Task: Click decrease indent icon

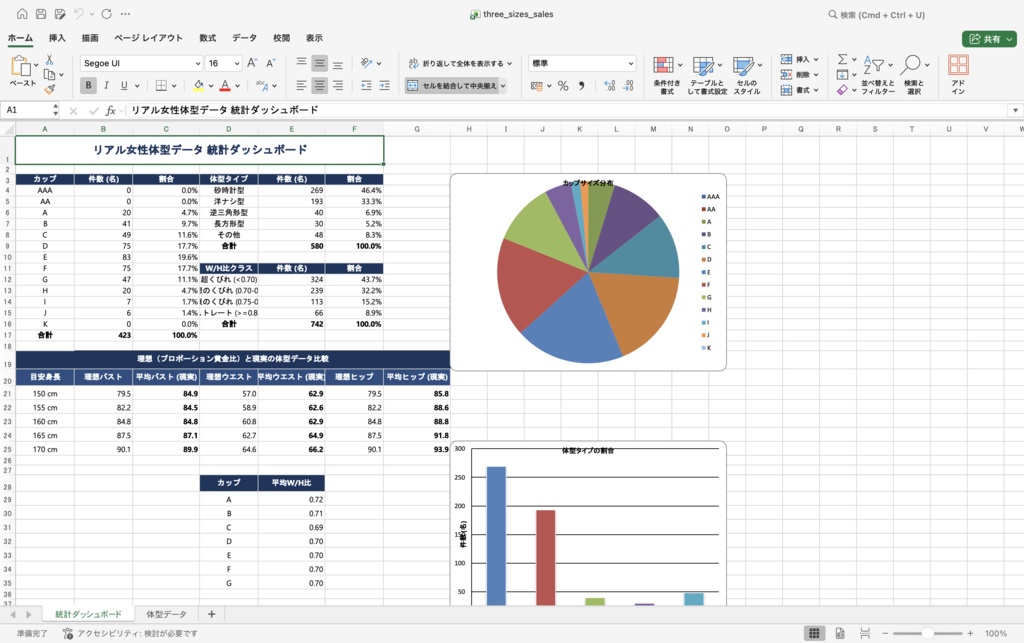Action: click(366, 86)
